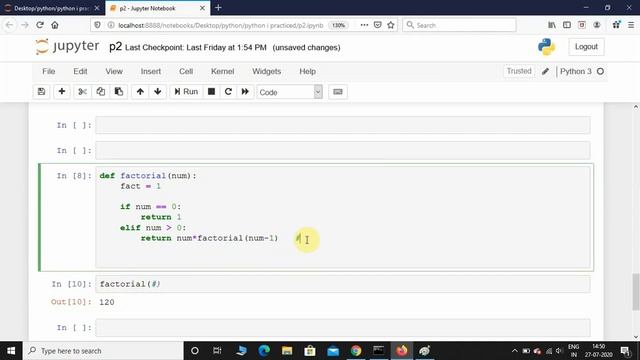Go to browser home page
This screenshot has width=640, height=360.
click(55, 25)
